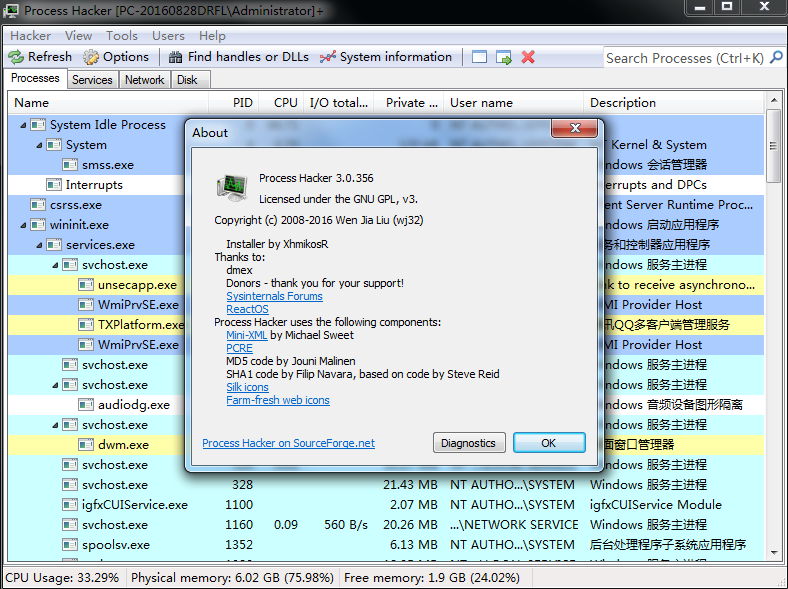Click the search magnifier icon
Viewport: 788px width, 589px height.
tap(776, 57)
